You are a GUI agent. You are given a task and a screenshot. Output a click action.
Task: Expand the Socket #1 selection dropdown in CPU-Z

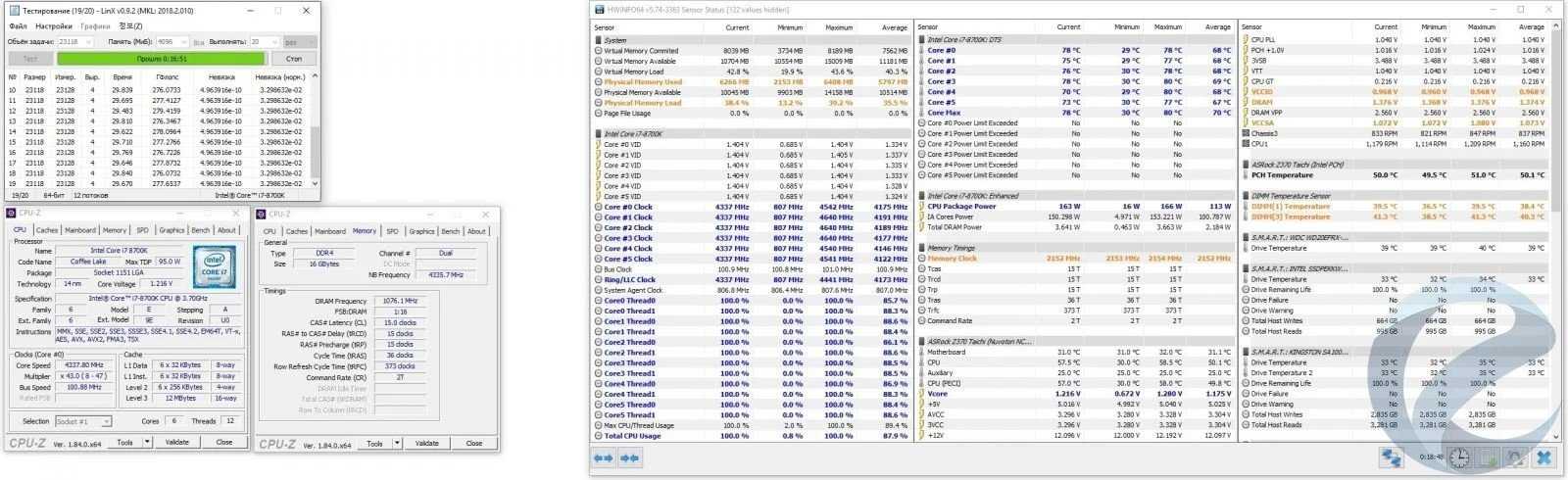(x=106, y=421)
